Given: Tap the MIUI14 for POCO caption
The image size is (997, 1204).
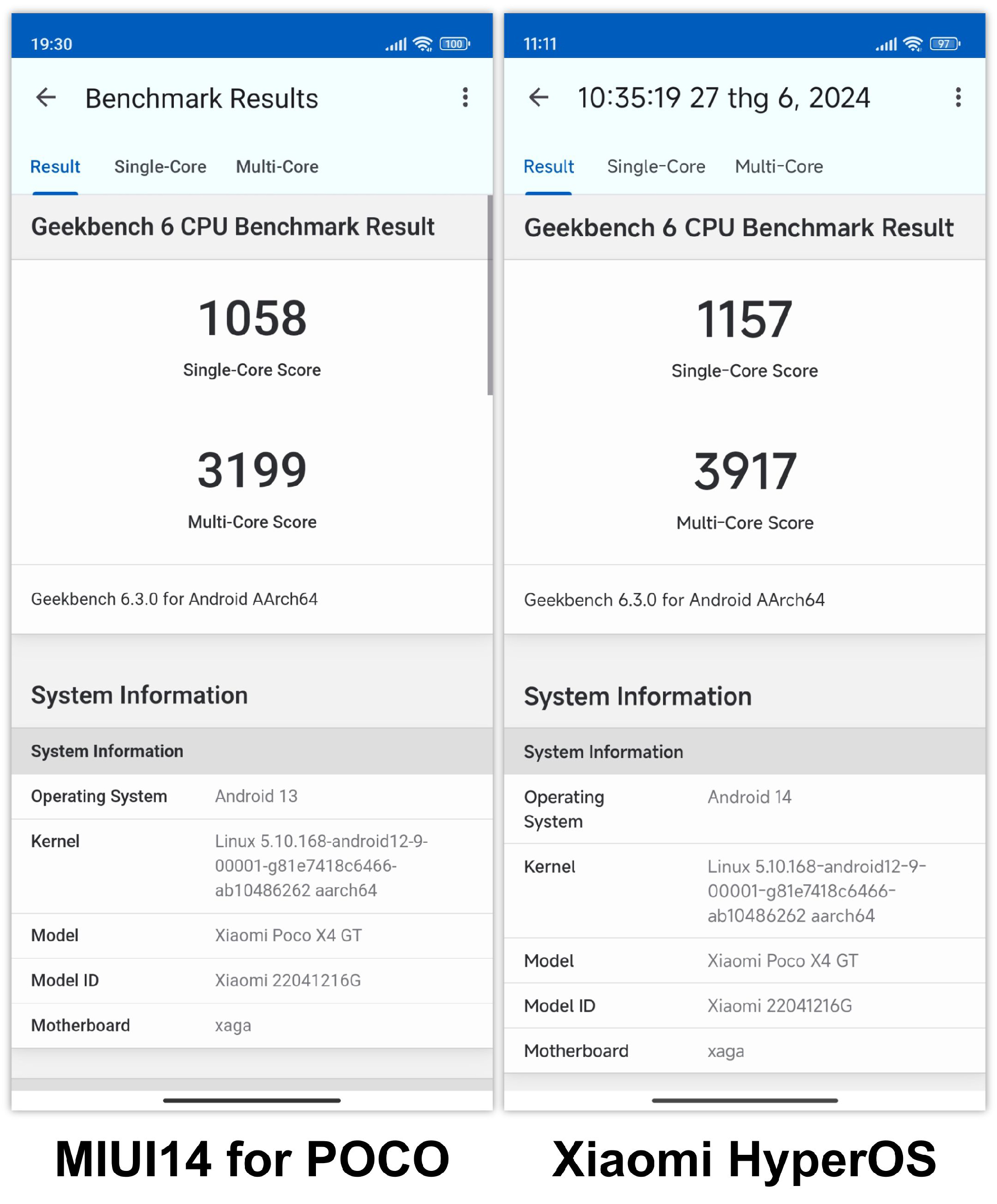Looking at the screenshot, I should click(x=252, y=1159).
